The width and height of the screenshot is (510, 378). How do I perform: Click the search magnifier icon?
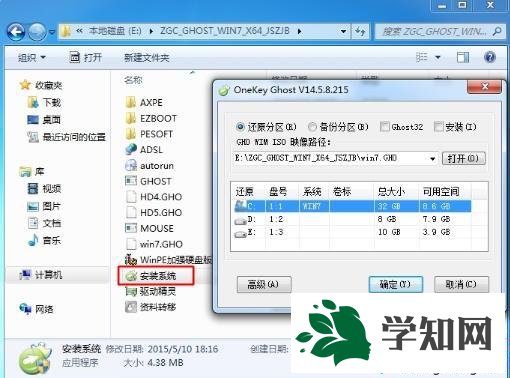(x=497, y=32)
